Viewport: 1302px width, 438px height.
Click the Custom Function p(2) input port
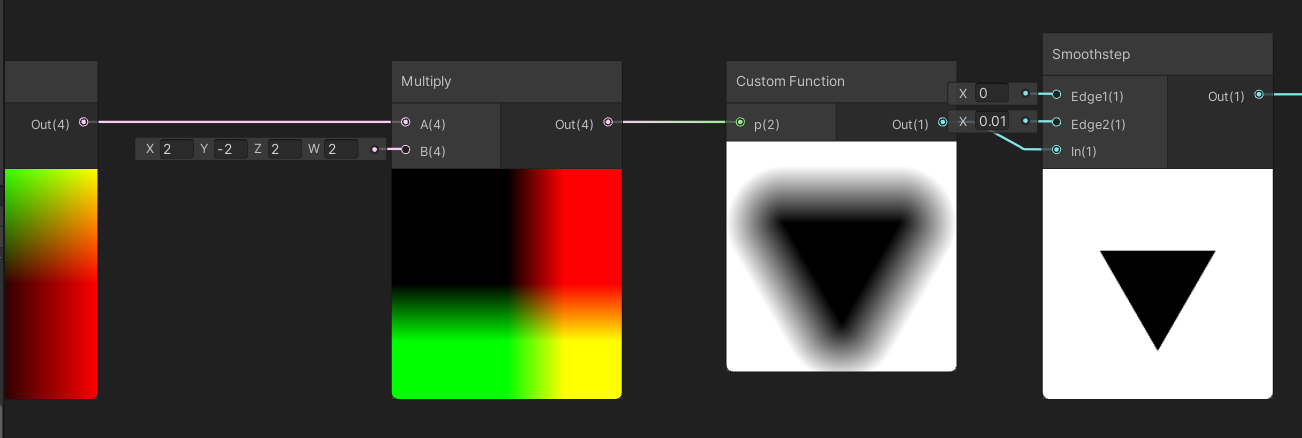740,123
